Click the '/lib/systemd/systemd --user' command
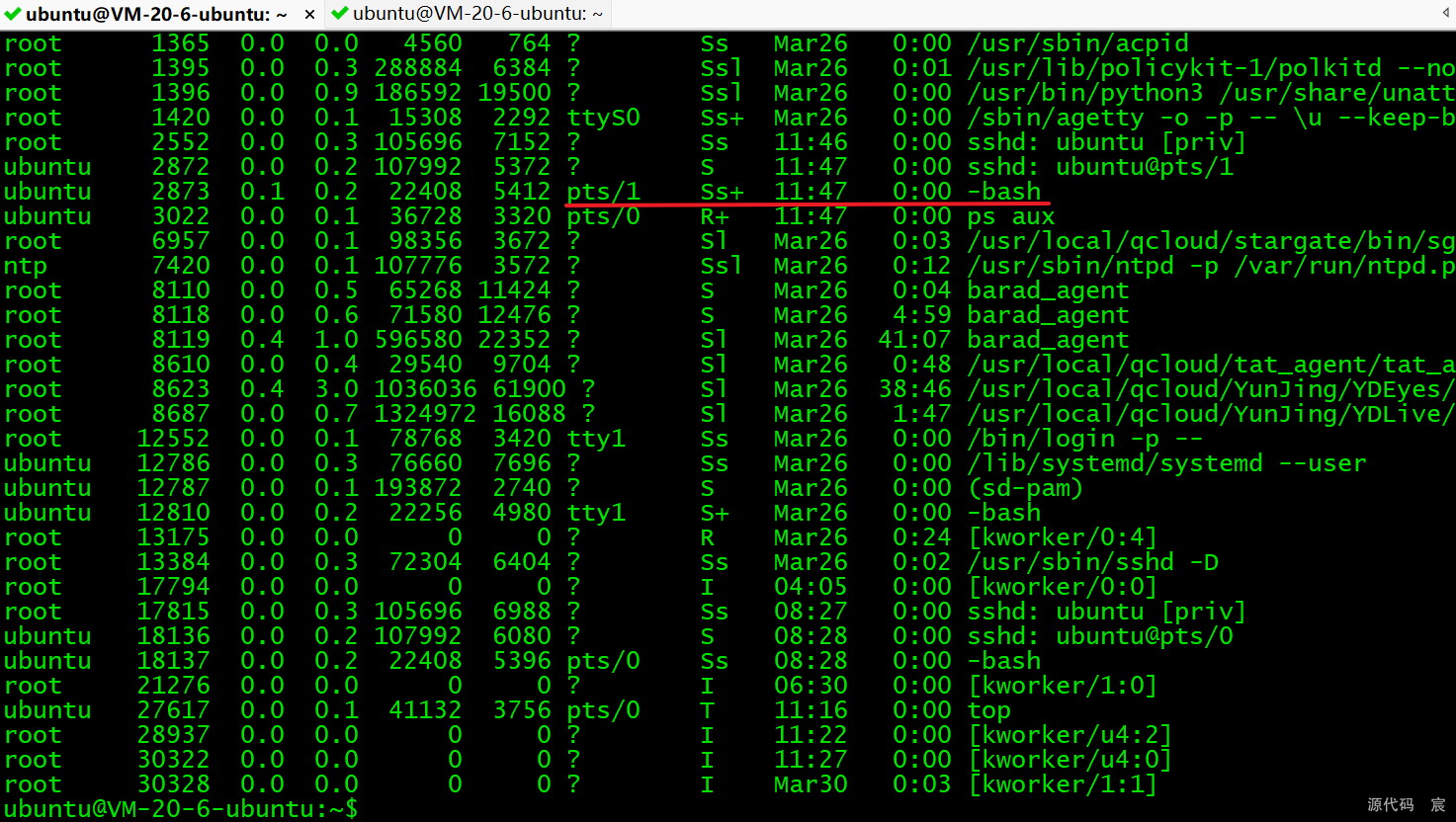 tap(1166, 463)
